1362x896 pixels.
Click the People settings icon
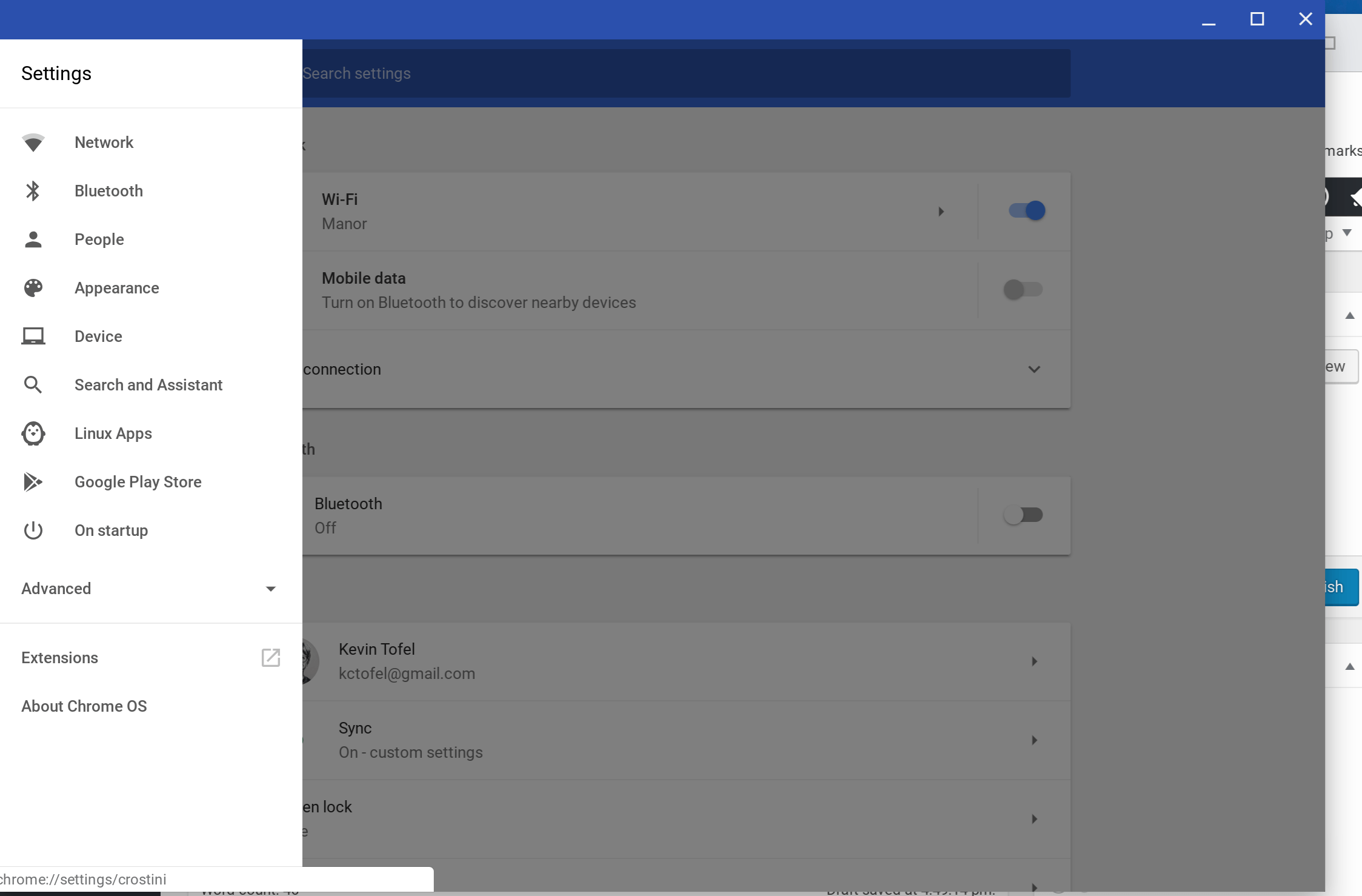point(34,239)
